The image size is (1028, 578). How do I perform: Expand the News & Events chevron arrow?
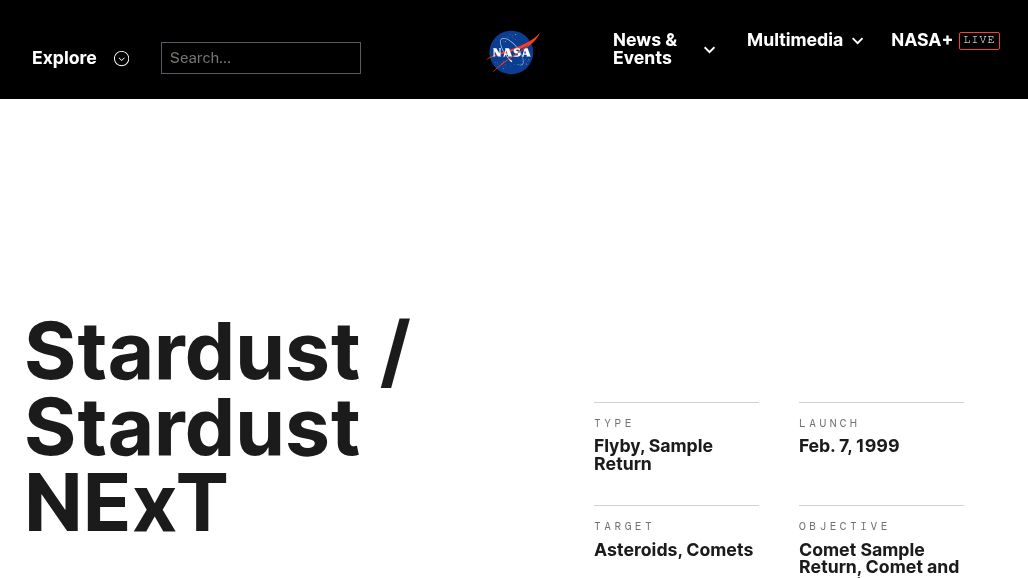(709, 50)
